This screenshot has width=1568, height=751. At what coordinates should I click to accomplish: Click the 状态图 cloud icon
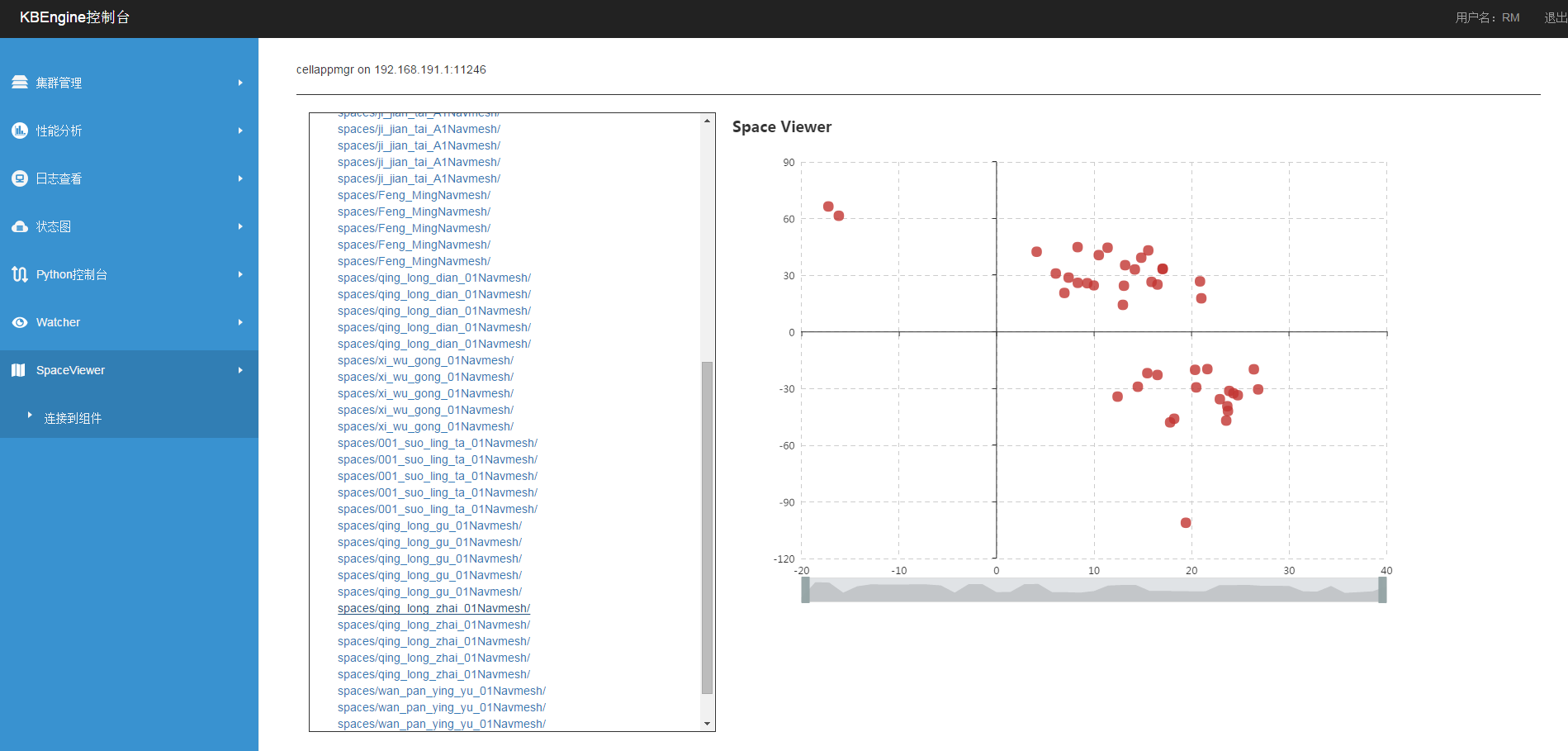[x=20, y=226]
